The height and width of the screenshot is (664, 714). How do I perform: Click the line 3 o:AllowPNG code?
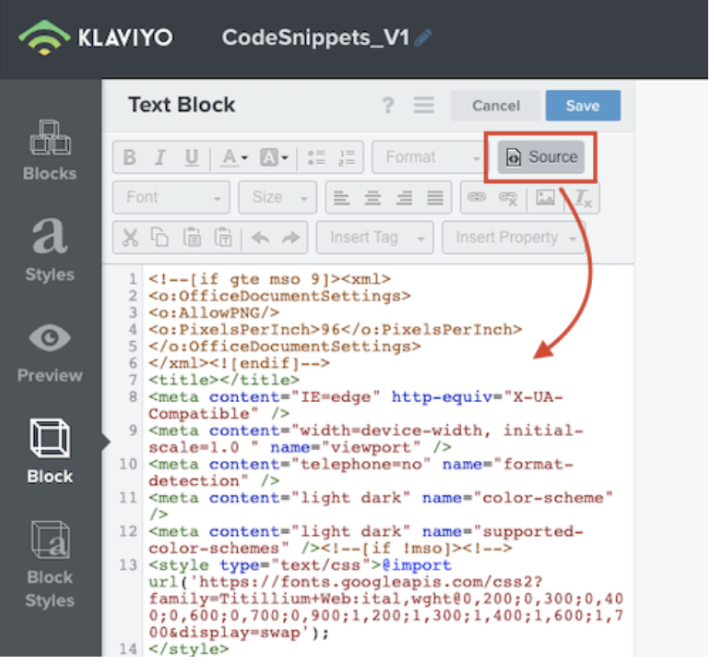click(x=214, y=313)
